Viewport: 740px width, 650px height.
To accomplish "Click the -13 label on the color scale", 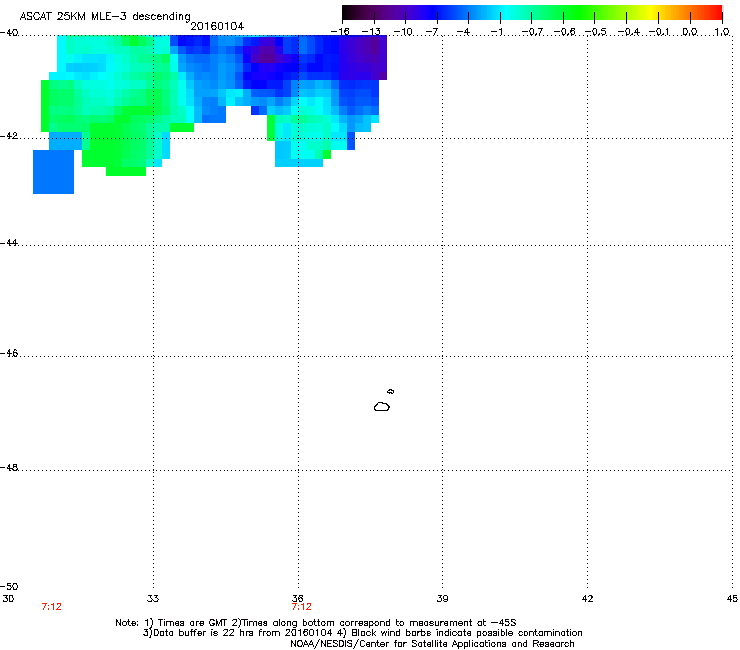I will 371,32.
